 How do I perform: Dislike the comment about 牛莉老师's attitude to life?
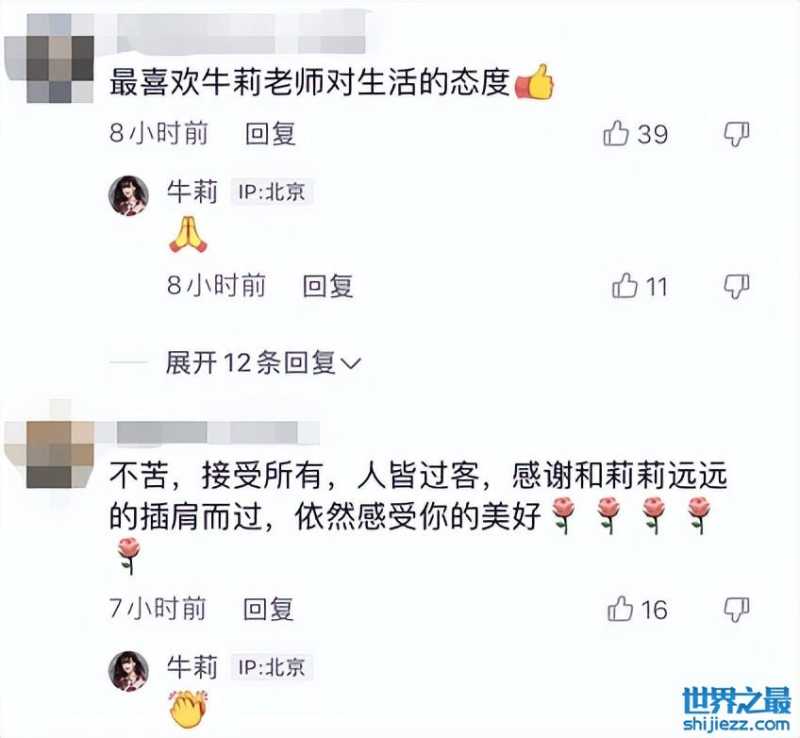(737, 134)
